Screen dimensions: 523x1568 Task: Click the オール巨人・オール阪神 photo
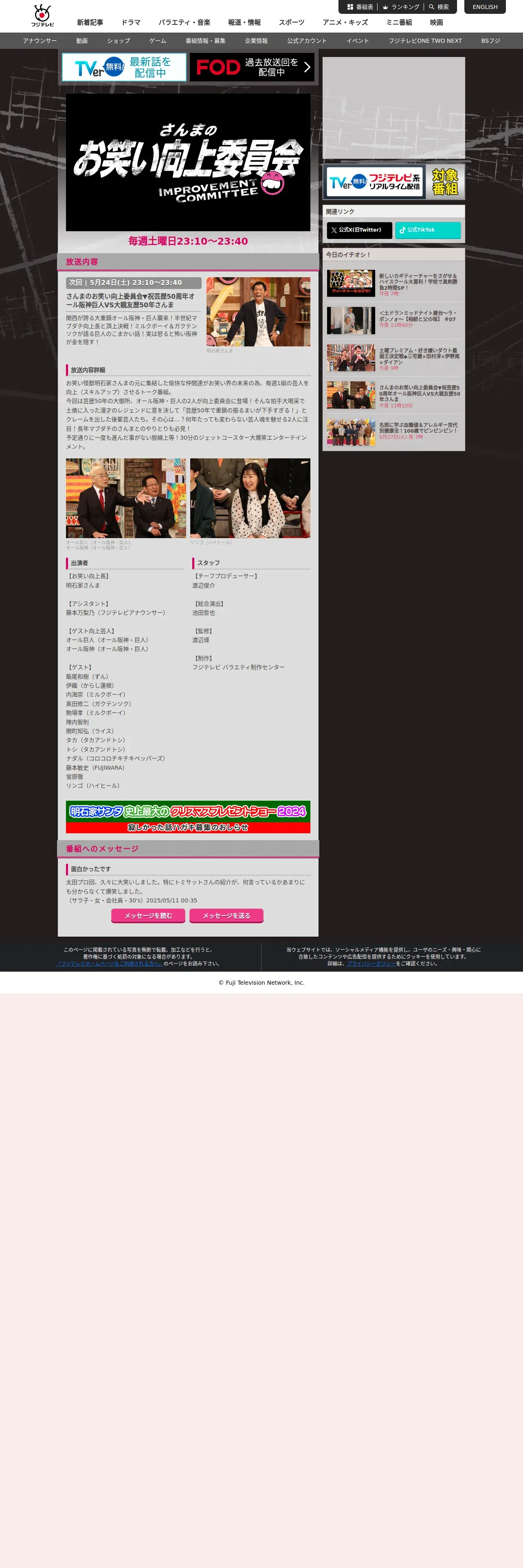tap(126, 498)
